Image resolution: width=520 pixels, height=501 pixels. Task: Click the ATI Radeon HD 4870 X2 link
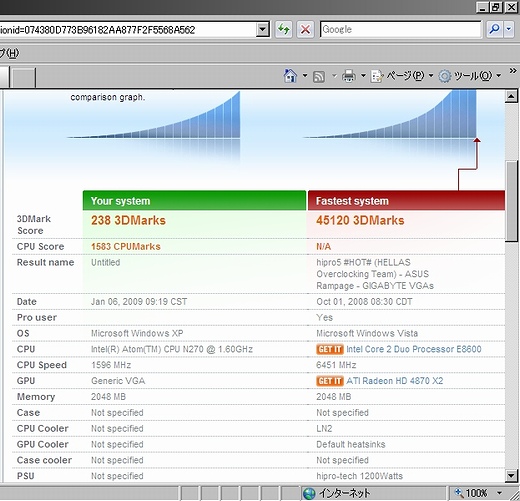[395, 381]
